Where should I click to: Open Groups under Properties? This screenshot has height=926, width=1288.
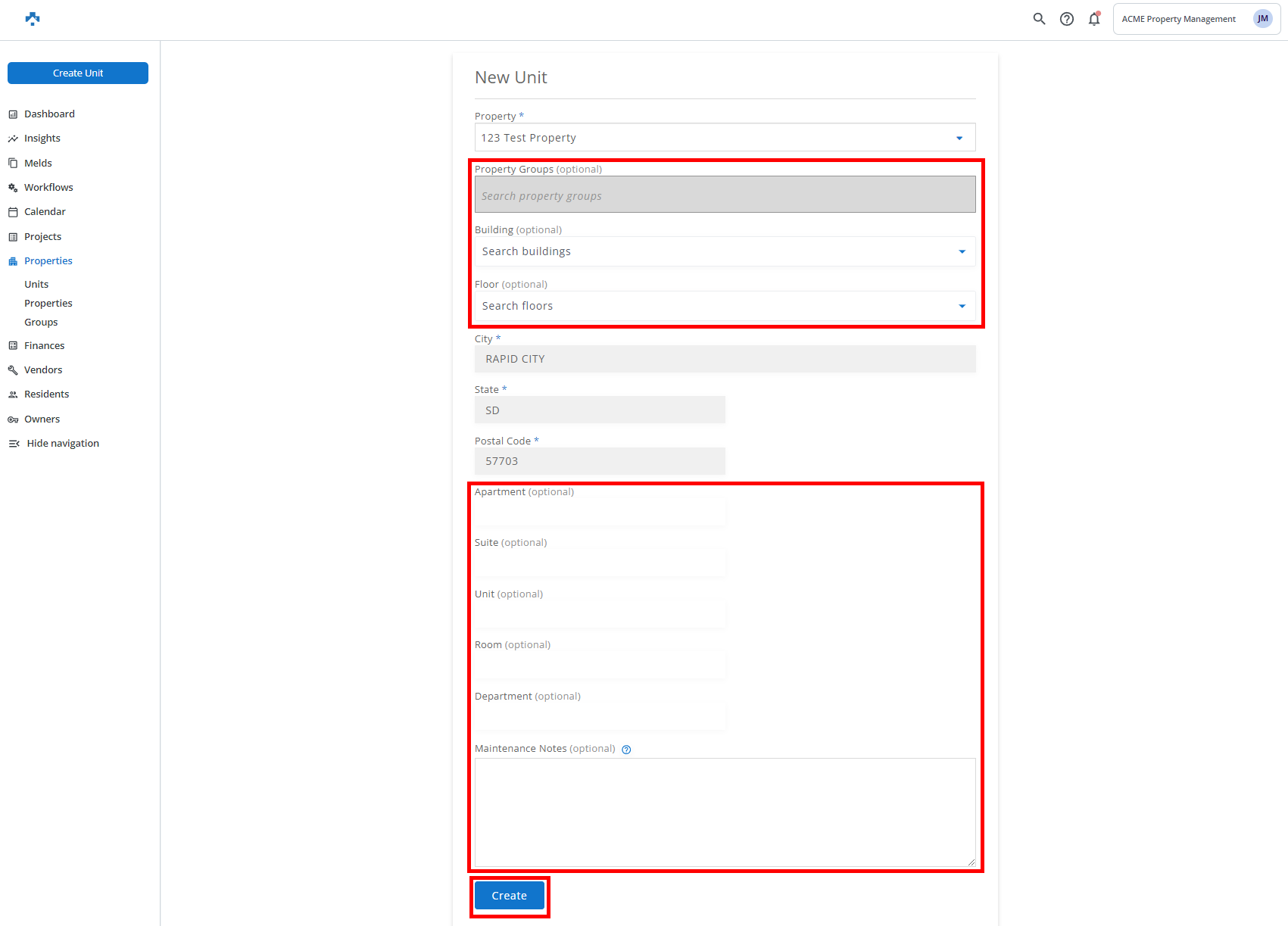[41, 322]
